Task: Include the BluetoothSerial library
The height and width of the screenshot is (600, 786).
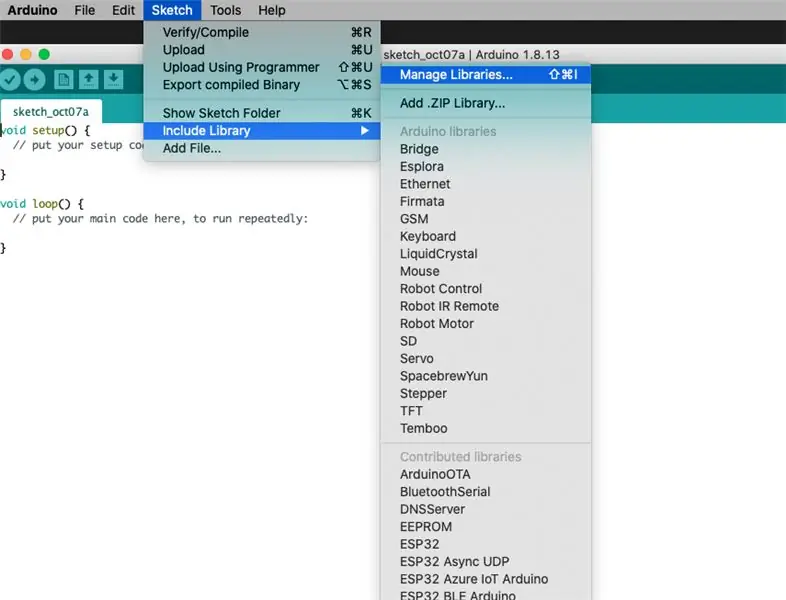Action: click(486, 492)
